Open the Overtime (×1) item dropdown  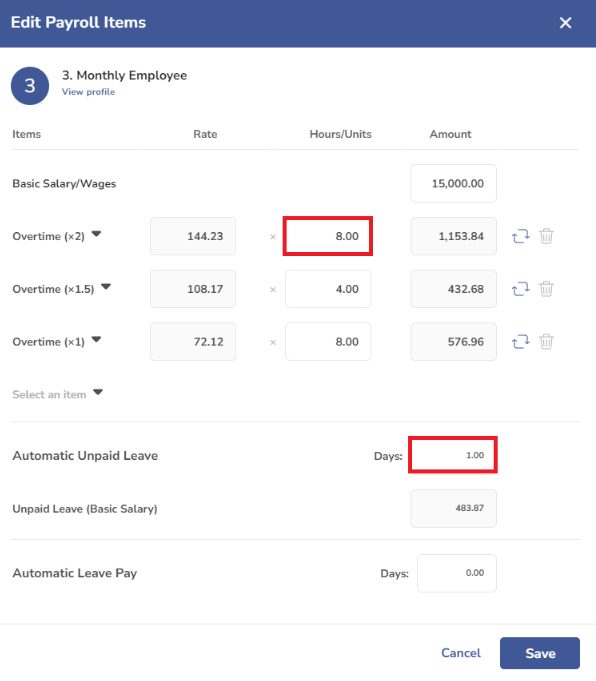pos(96,340)
